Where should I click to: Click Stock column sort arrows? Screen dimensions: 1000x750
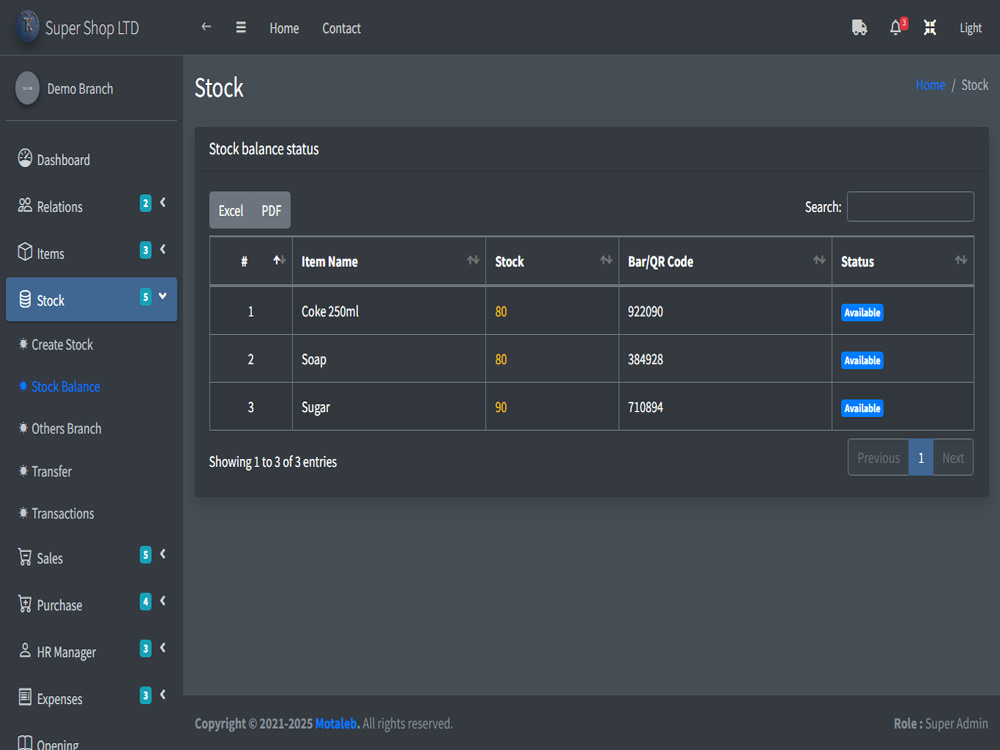(x=606, y=260)
